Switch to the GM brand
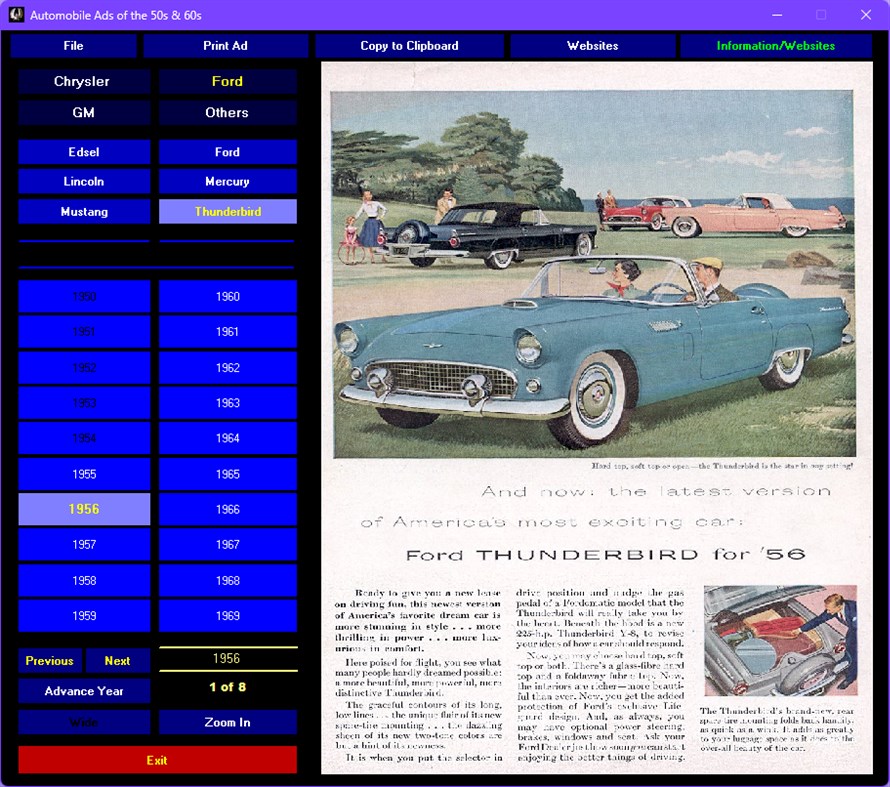This screenshot has width=890, height=787. point(83,112)
